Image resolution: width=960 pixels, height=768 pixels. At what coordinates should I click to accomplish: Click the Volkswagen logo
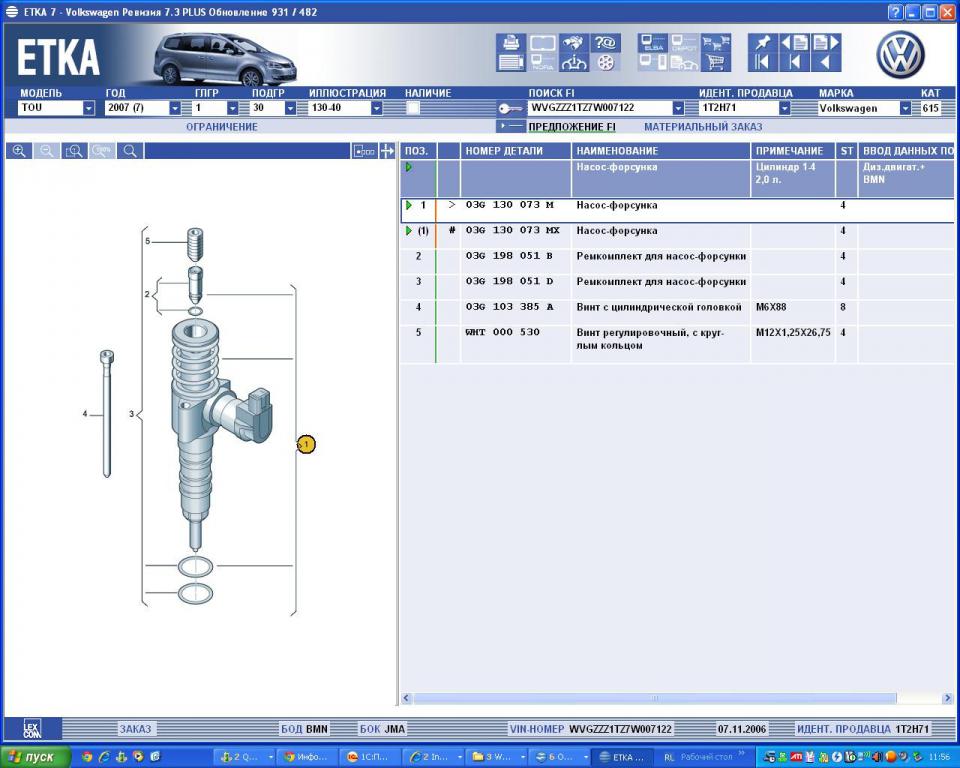click(900, 55)
